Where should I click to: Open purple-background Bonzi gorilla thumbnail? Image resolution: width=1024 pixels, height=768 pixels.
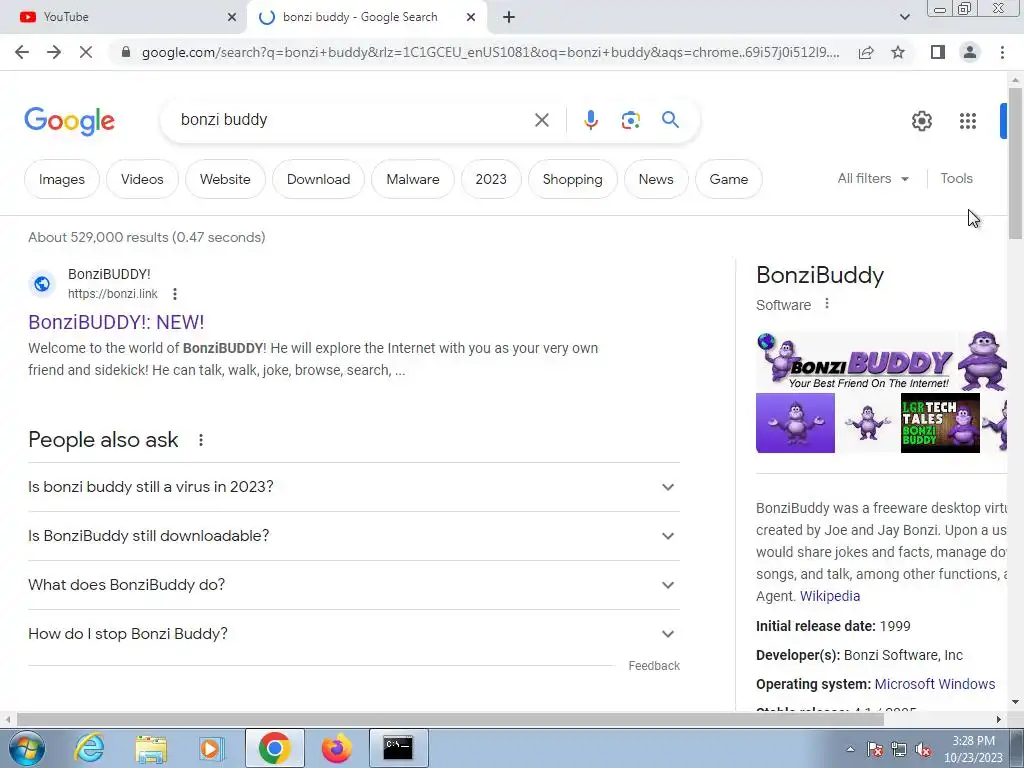(x=795, y=423)
